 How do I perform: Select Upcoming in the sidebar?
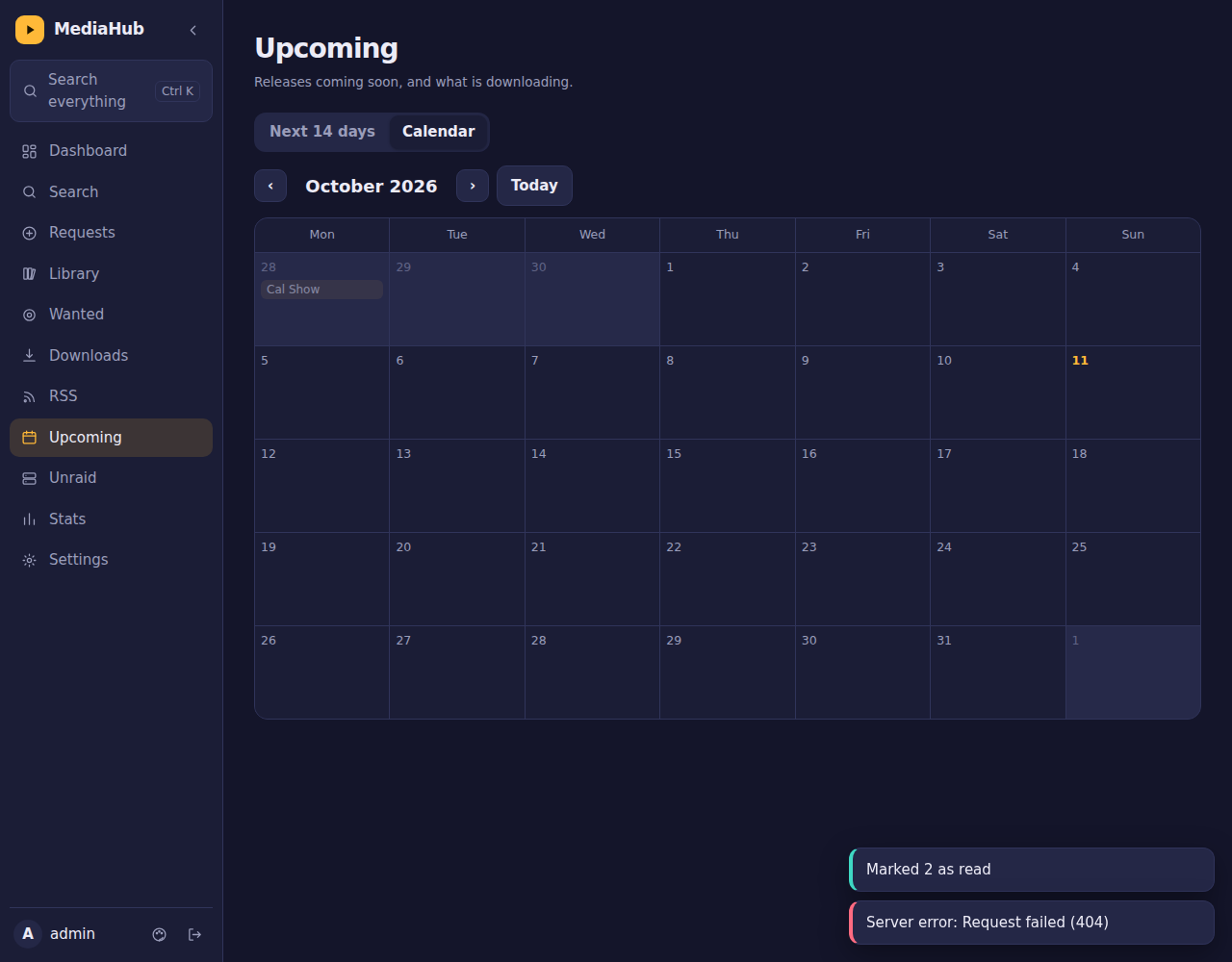click(111, 438)
